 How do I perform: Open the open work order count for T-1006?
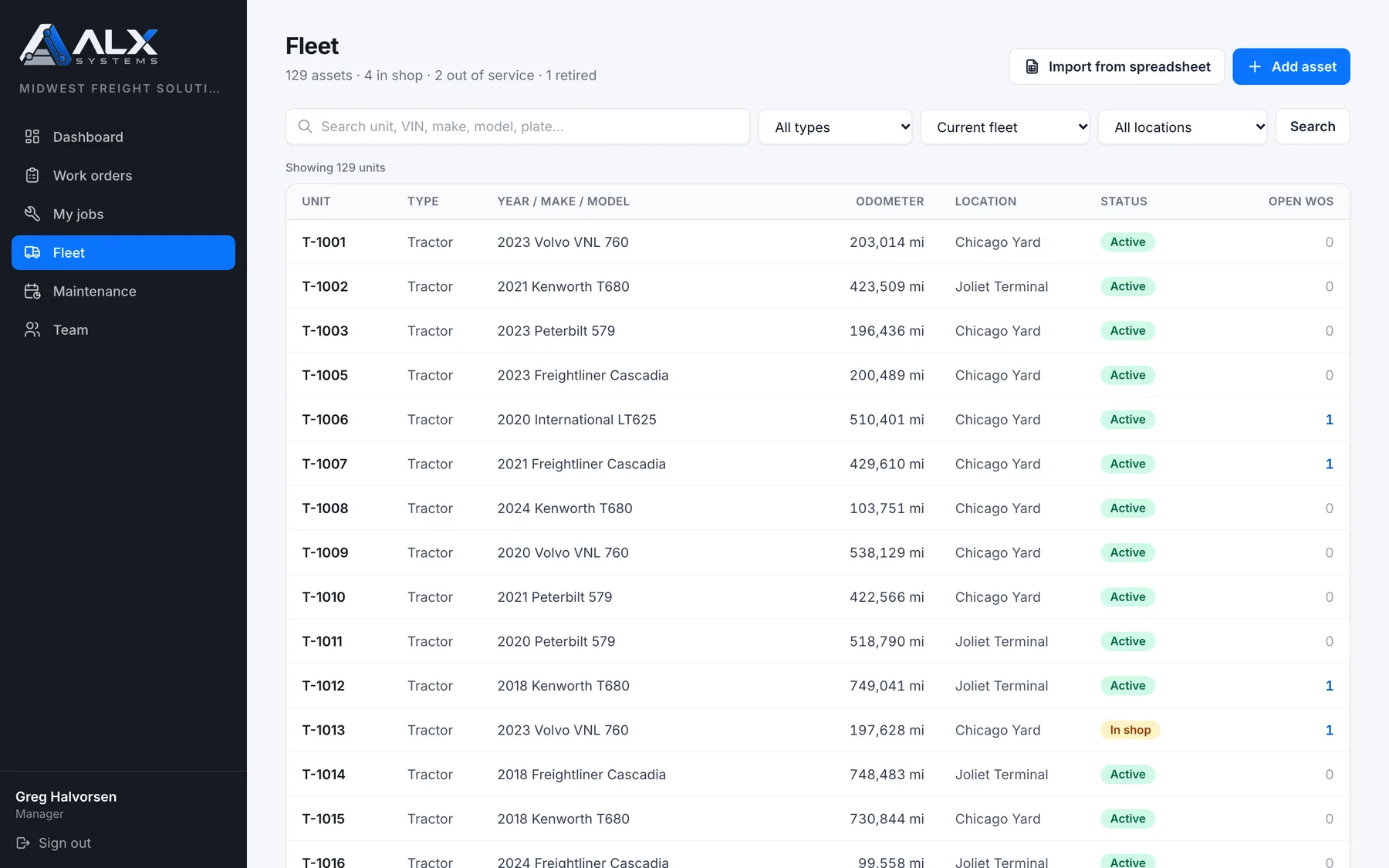[x=1329, y=420]
